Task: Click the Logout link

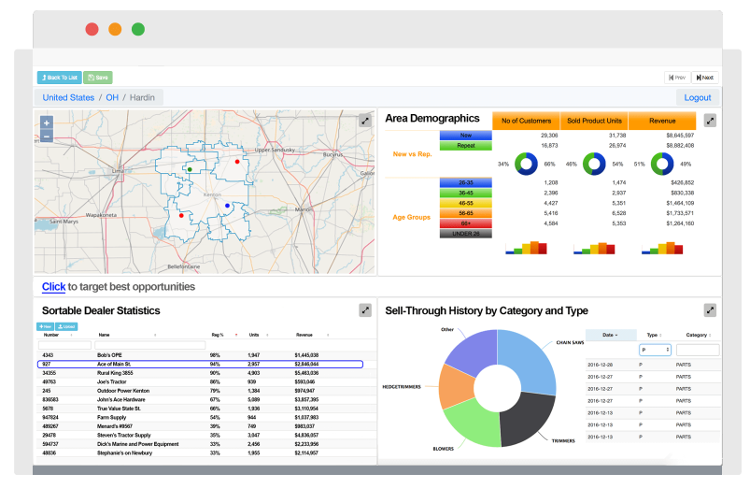Action: pyautogui.click(x=697, y=98)
